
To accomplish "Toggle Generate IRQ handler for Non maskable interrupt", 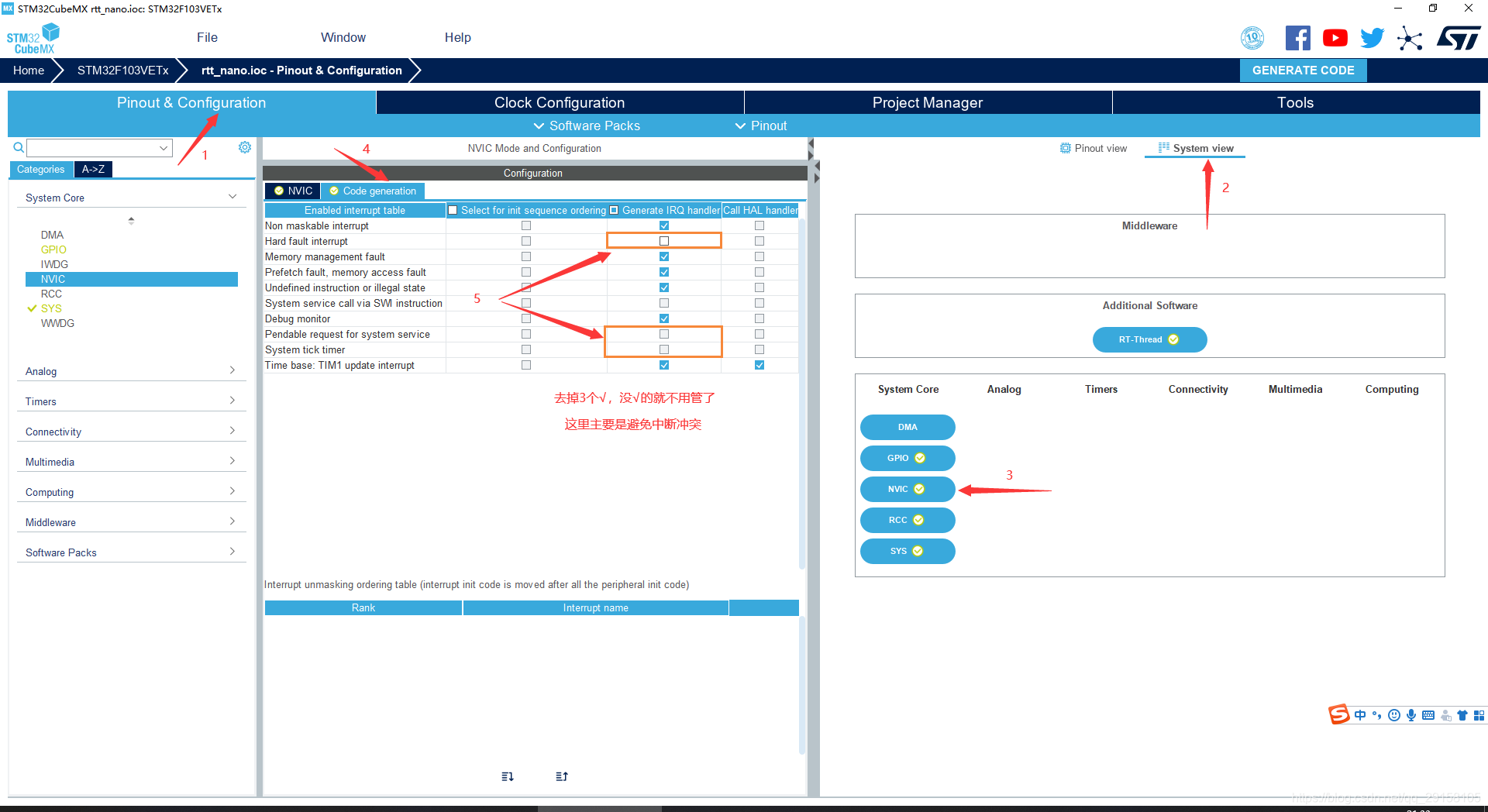I will [664, 225].
